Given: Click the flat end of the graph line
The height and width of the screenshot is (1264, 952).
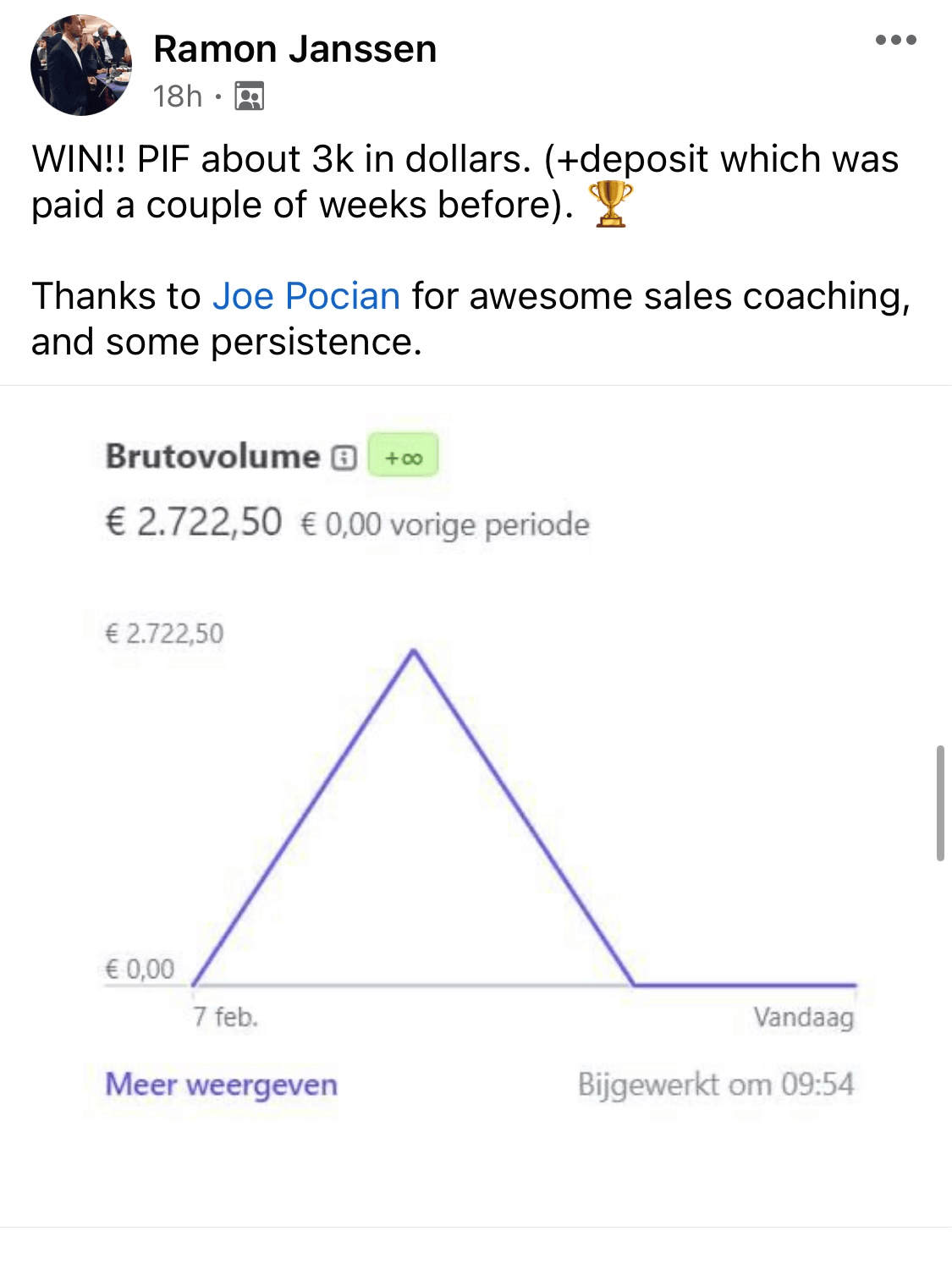Looking at the screenshot, I should tap(745, 985).
